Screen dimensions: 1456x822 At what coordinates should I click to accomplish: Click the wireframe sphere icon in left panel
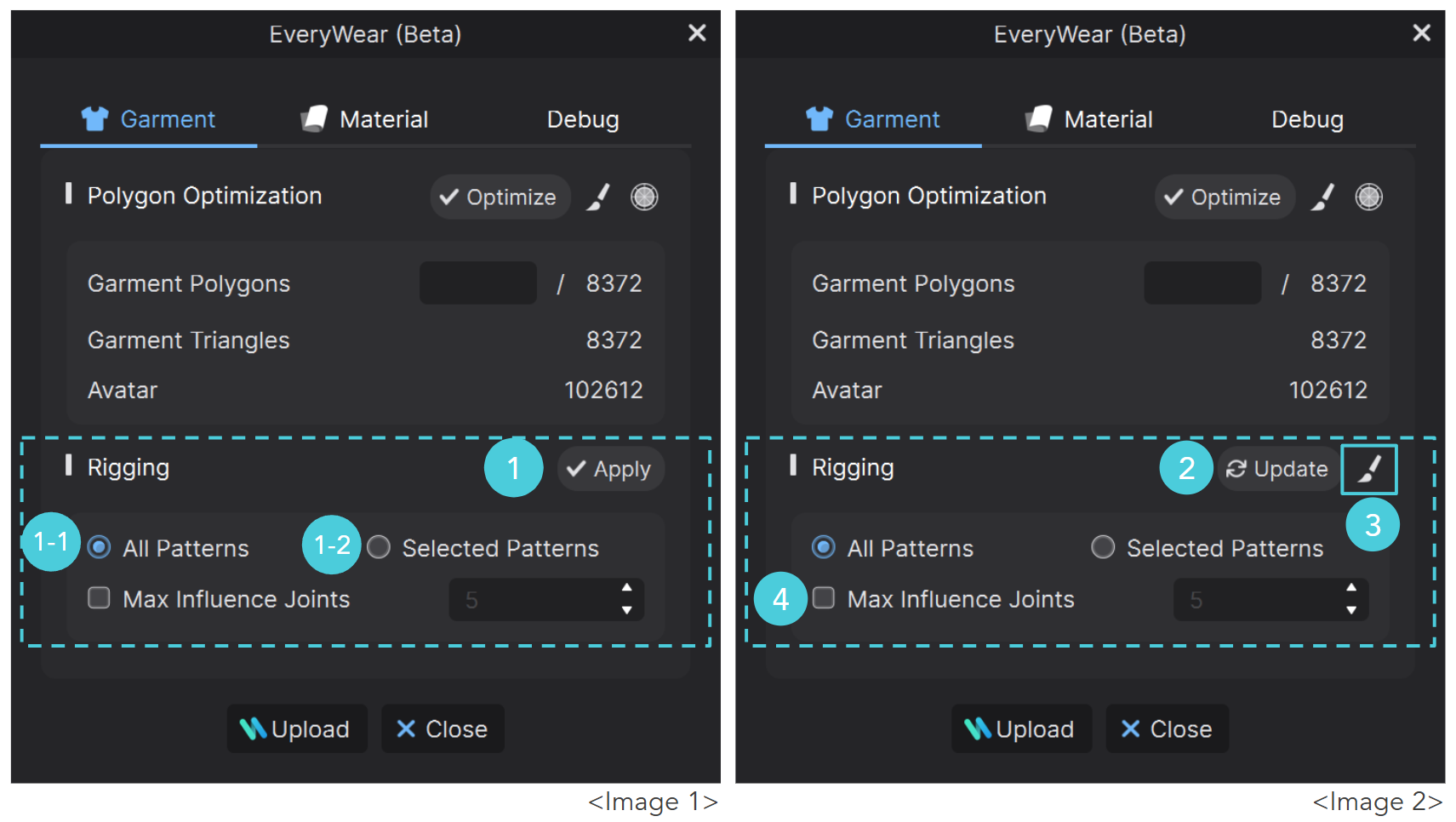coord(644,197)
